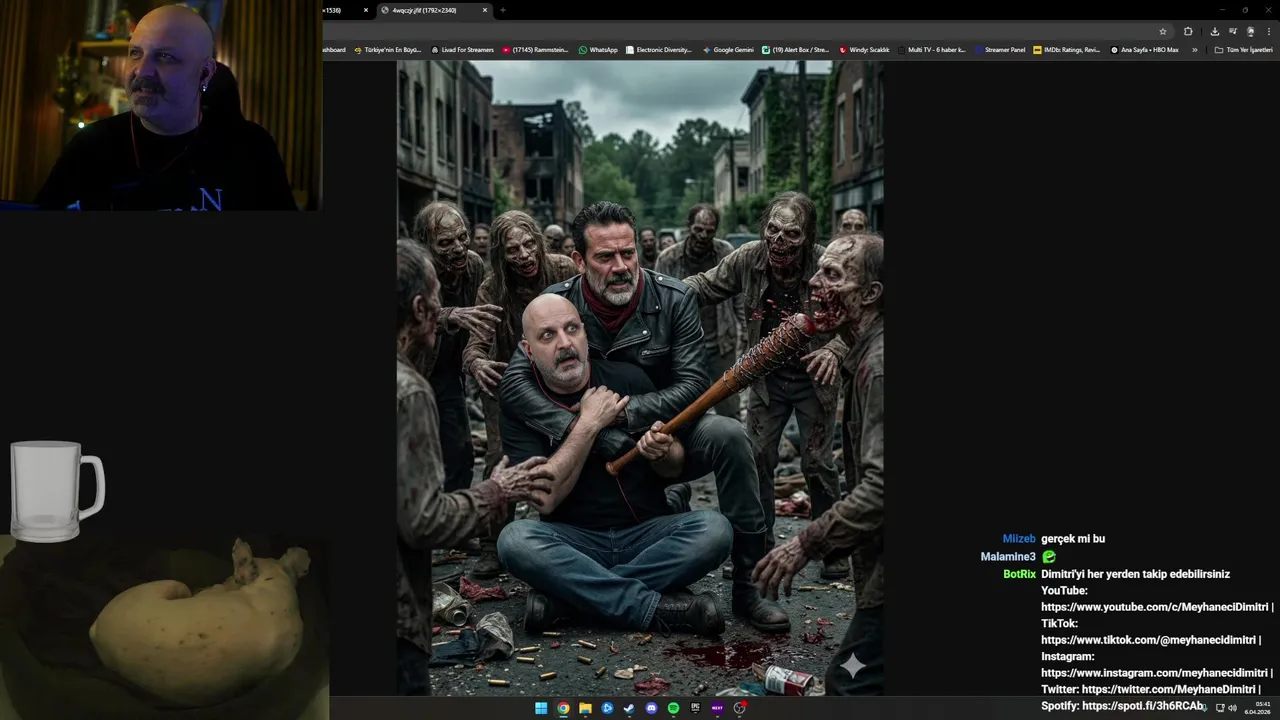
Task: Open OBS Studio from the taskbar
Action: (x=740, y=708)
